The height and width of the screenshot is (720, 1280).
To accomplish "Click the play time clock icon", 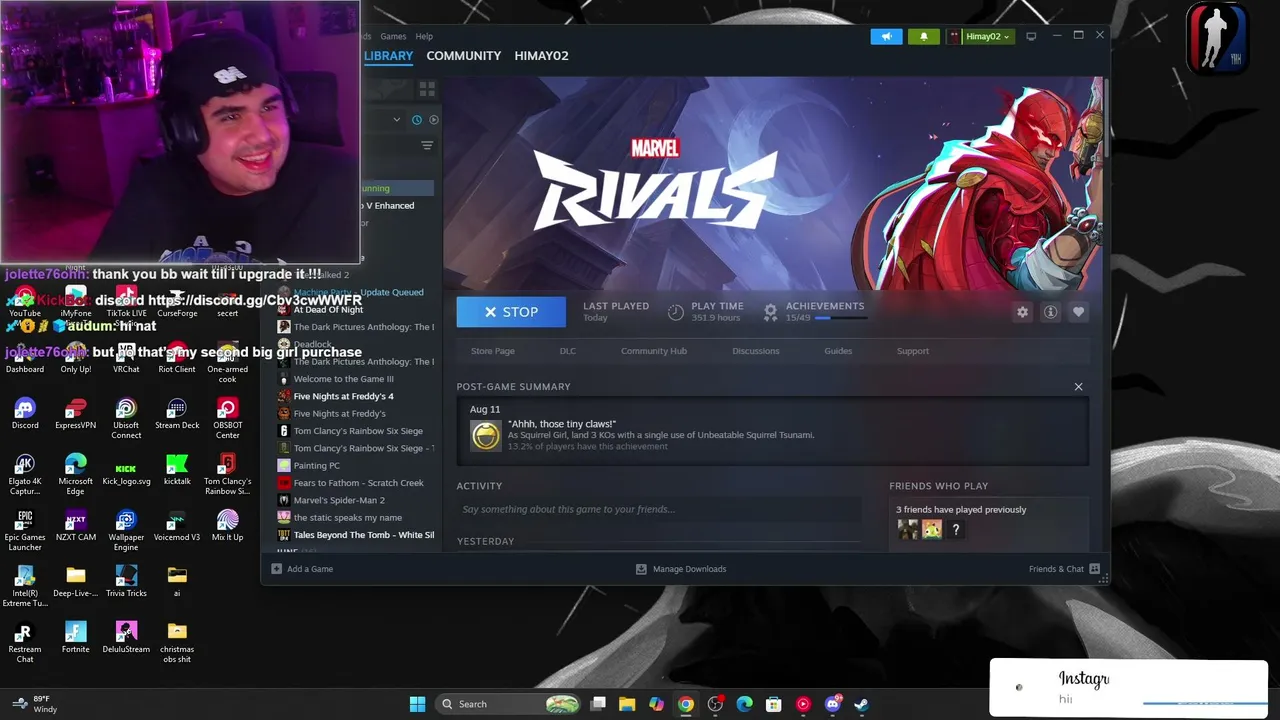I will [676, 312].
